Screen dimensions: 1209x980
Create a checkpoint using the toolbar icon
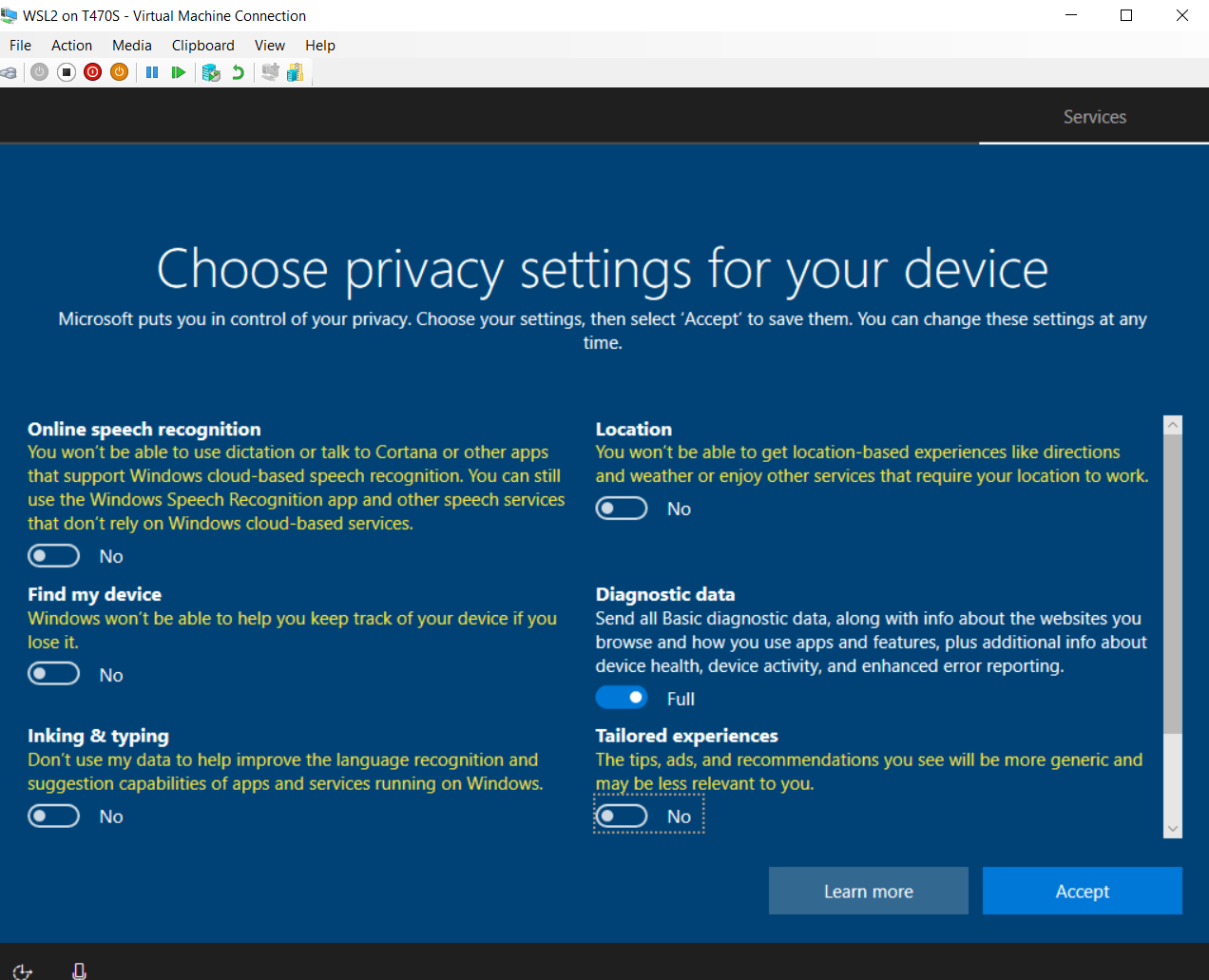[211, 72]
